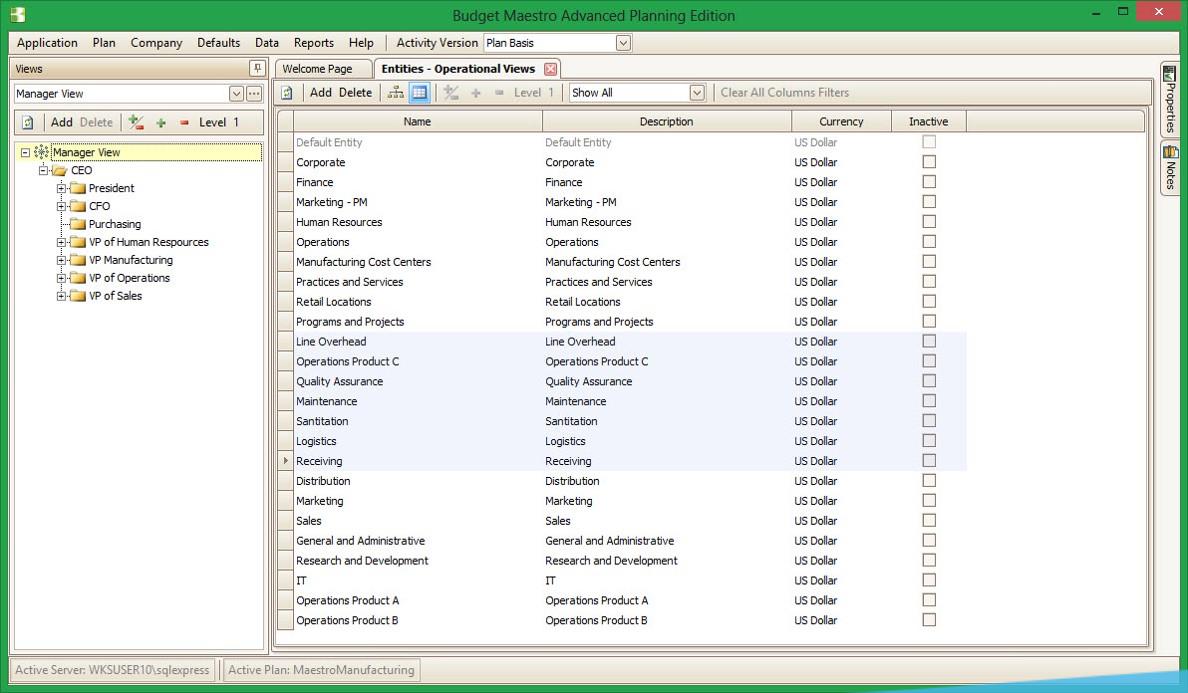
Task: Click the Purchasing folder icon
Action: (77, 224)
